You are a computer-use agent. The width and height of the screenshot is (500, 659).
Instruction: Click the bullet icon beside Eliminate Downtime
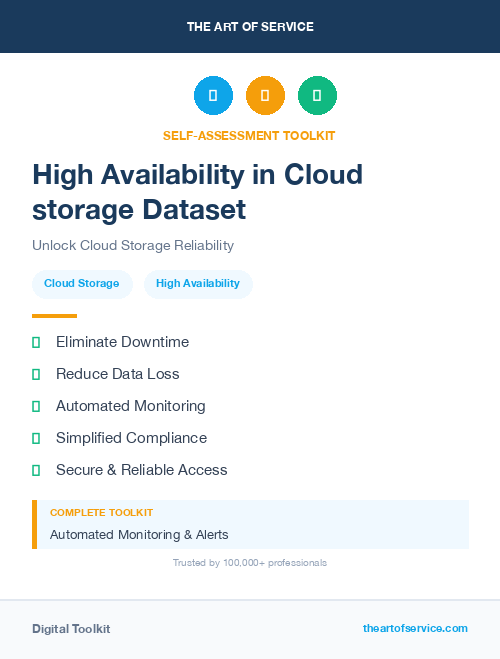tap(36, 342)
